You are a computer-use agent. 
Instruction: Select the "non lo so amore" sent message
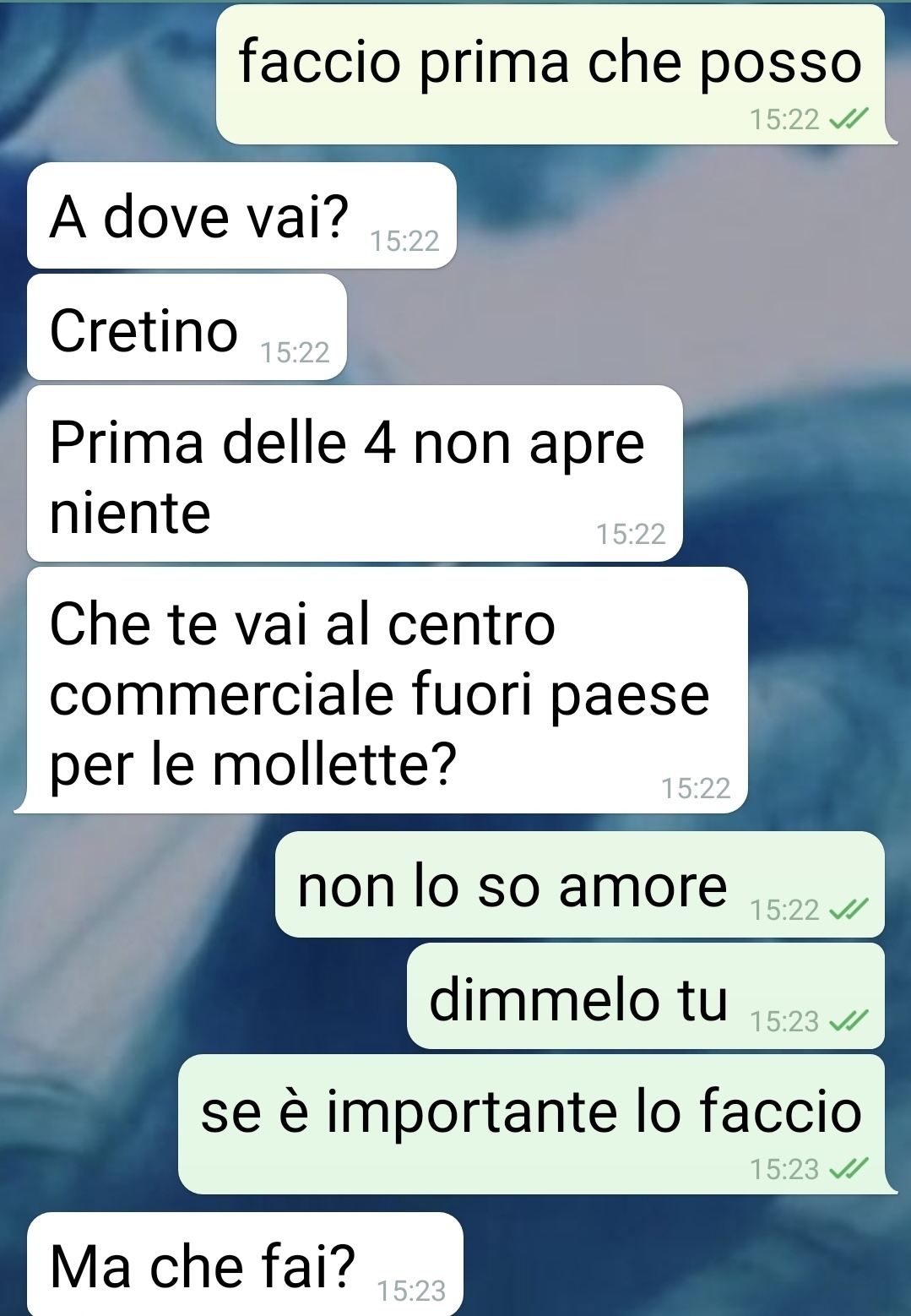tap(580, 884)
